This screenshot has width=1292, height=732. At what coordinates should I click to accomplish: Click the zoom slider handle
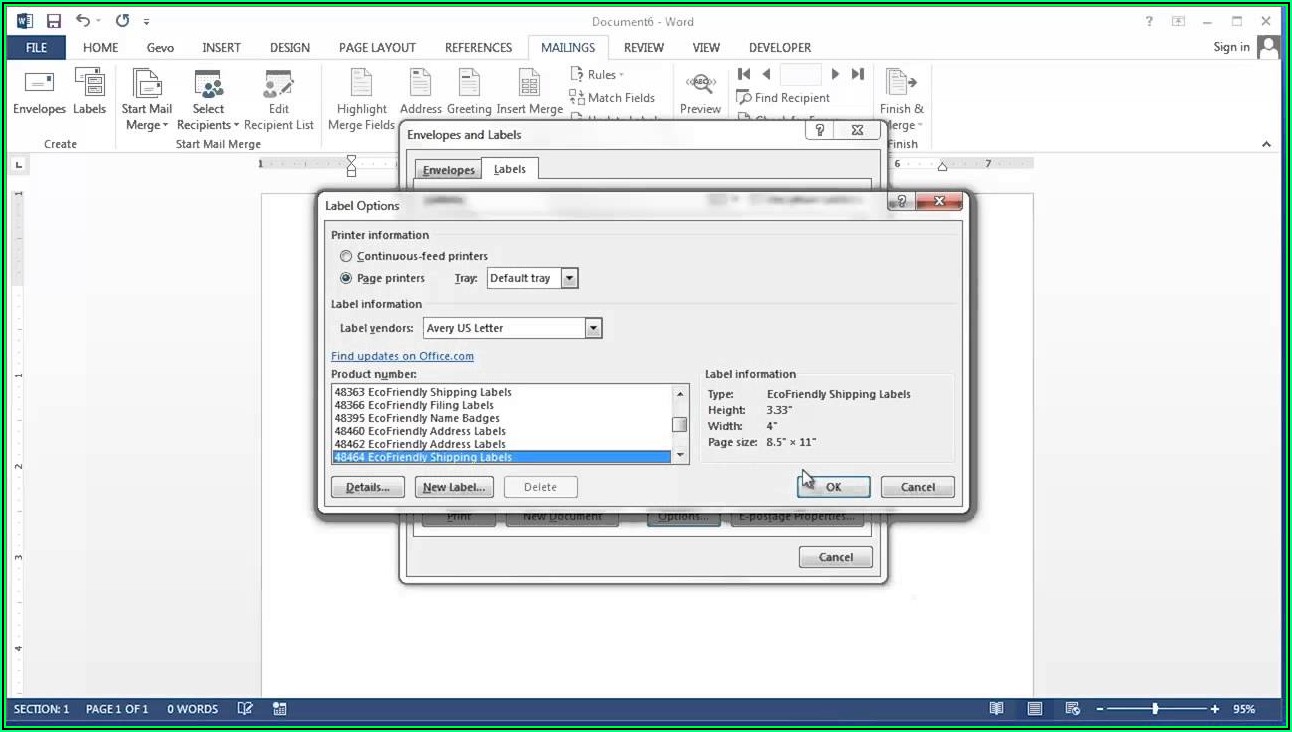pyautogui.click(x=1155, y=709)
